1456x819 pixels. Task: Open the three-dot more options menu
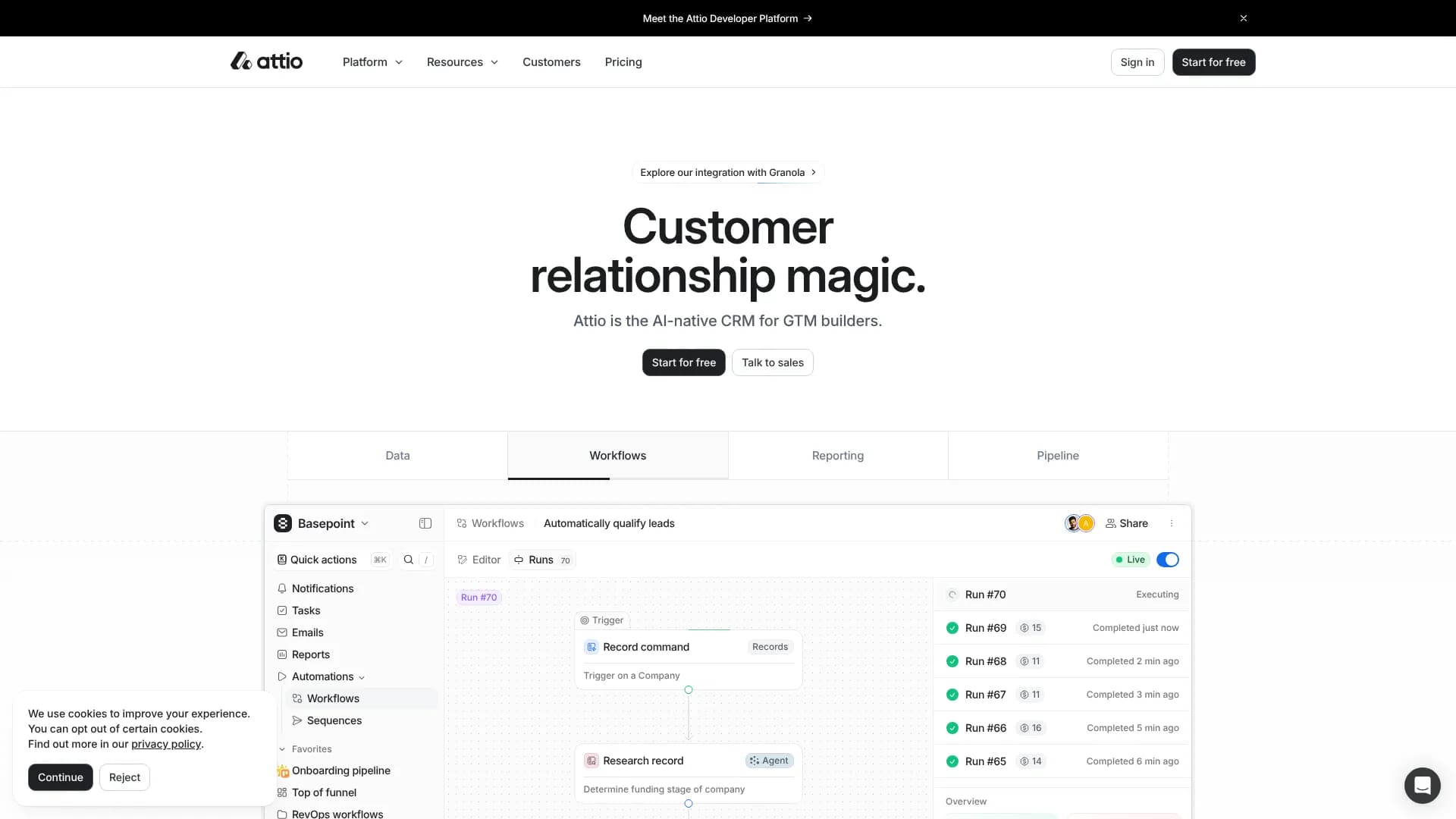click(x=1172, y=523)
